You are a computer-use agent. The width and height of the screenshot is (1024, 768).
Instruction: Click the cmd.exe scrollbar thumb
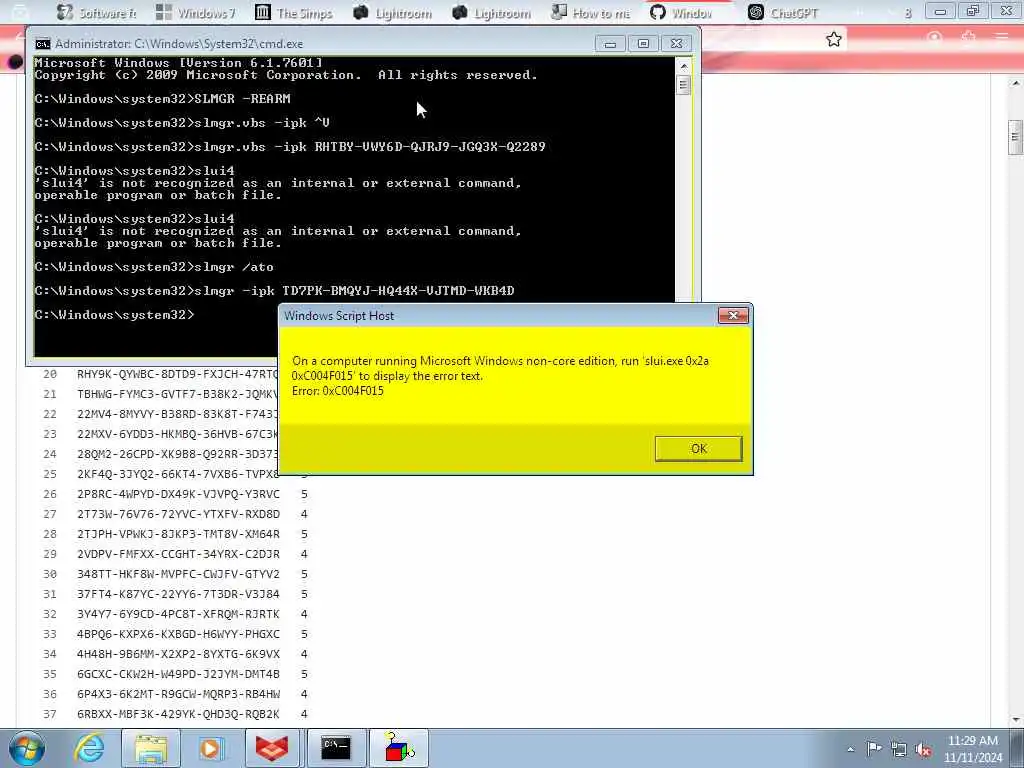tap(683, 86)
